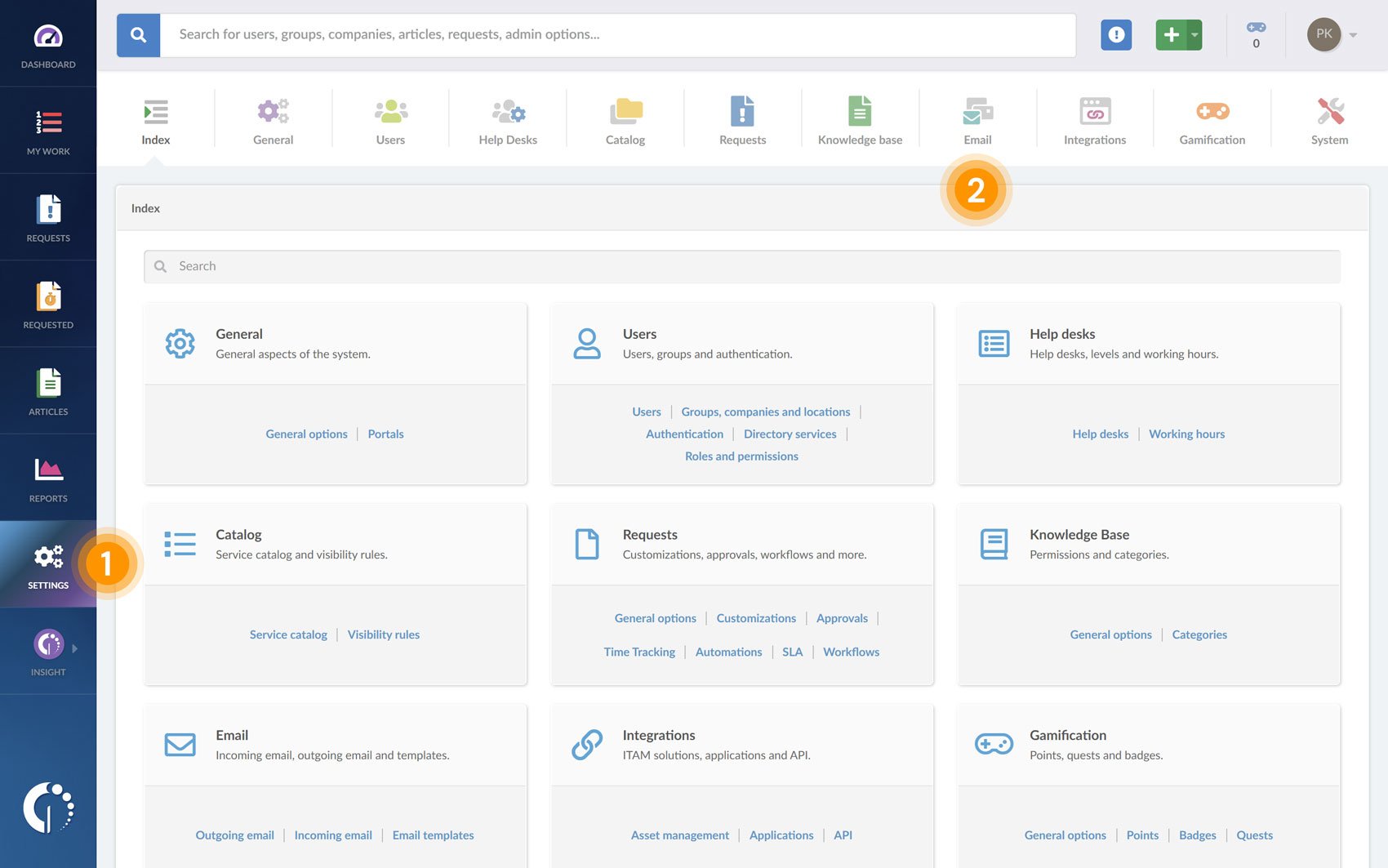This screenshot has height=868, width=1388.
Task: Click the blue search magnifier button
Action: click(x=138, y=35)
